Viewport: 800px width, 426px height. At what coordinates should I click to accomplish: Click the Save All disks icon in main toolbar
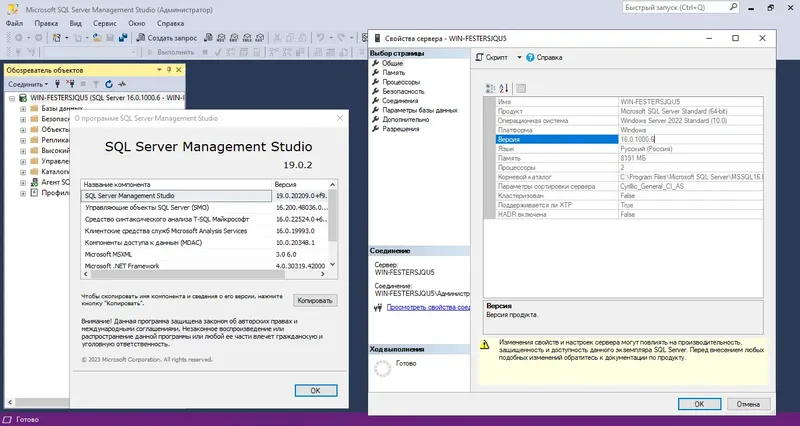click(x=122, y=38)
